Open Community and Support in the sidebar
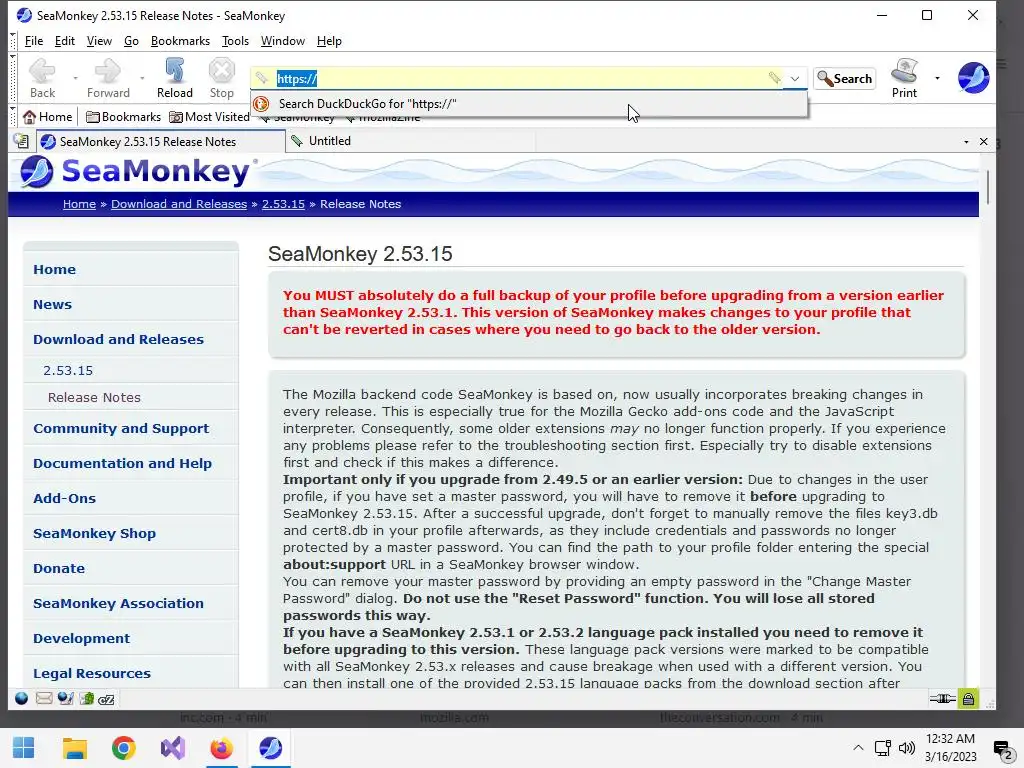Image resolution: width=1024 pixels, height=768 pixels. 121,428
